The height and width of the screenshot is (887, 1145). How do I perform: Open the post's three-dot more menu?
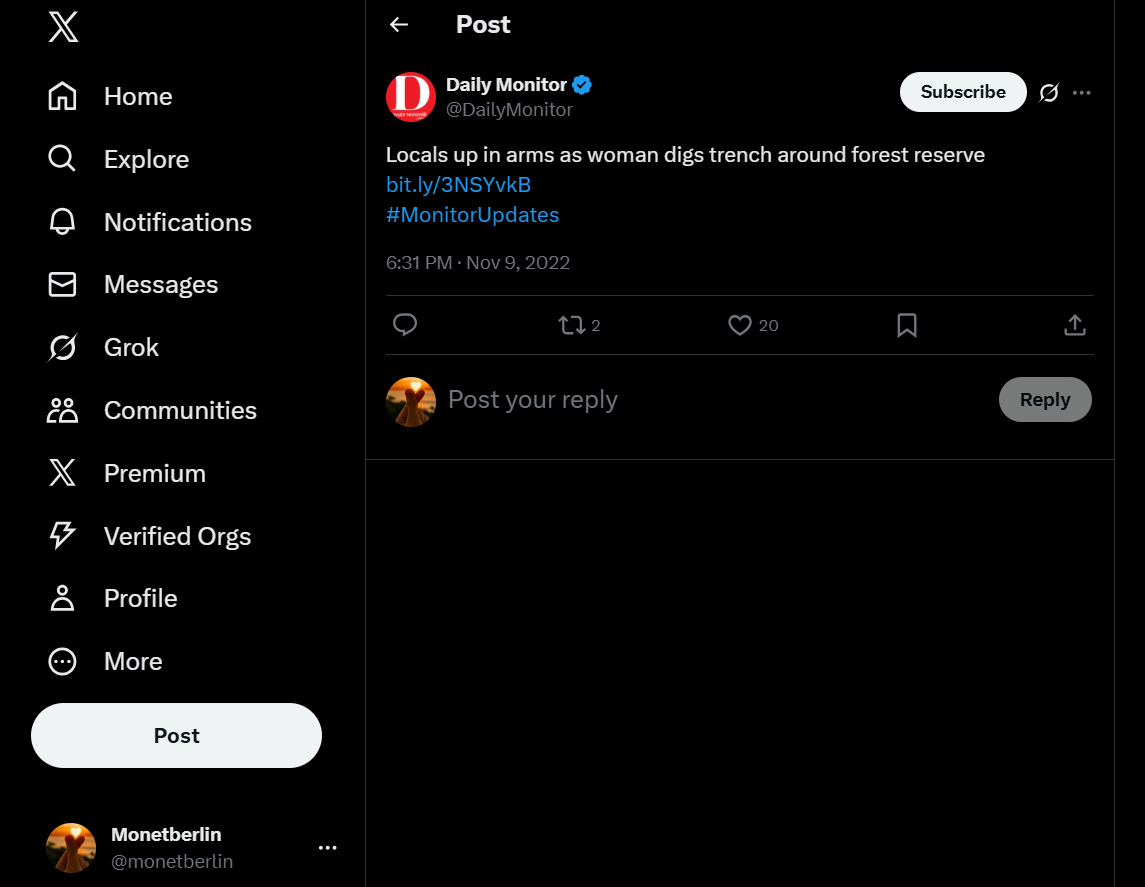point(1081,93)
